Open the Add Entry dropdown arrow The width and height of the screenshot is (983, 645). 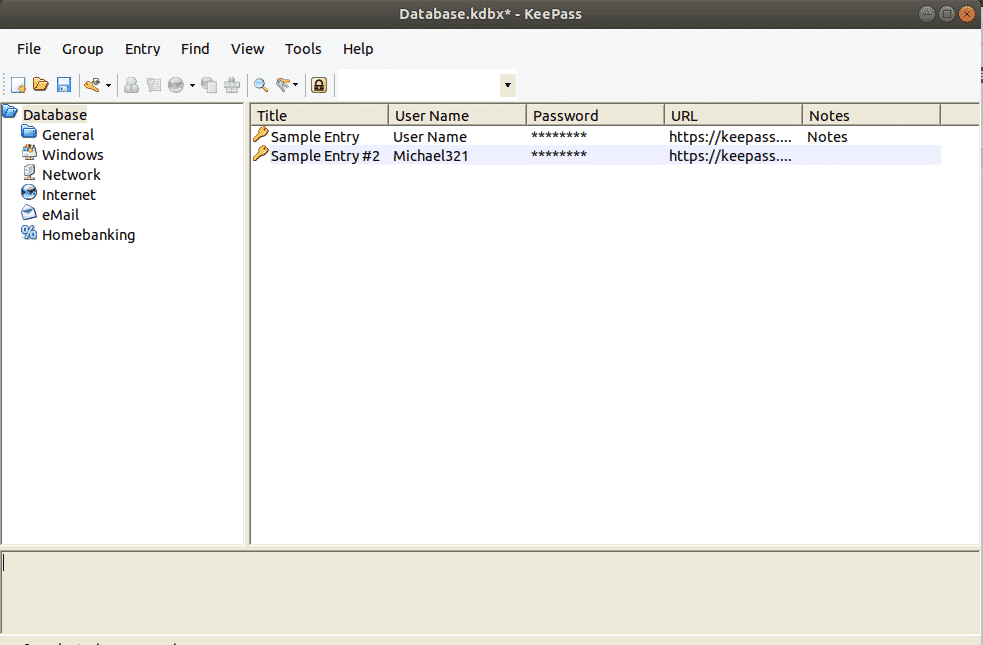coord(106,85)
